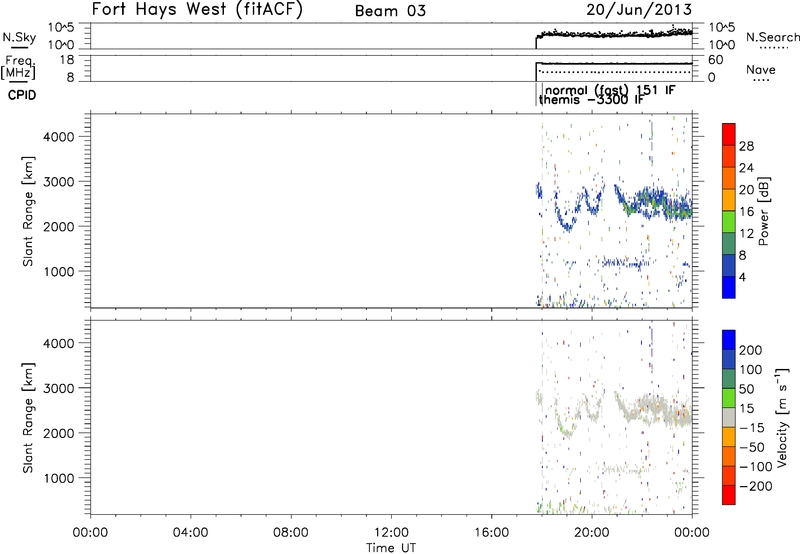Click the red bottom Velocity colorbar segment
The height and width of the screenshot is (554, 800).
(x=729, y=495)
